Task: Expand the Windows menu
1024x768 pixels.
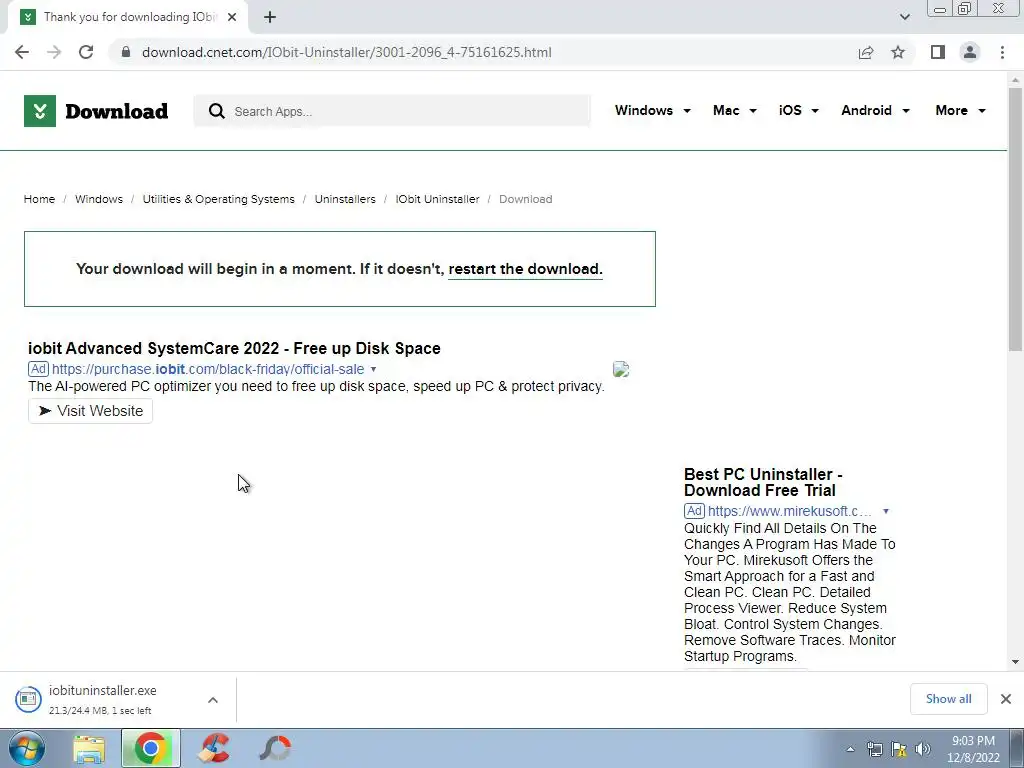Action: click(x=652, y=110)
